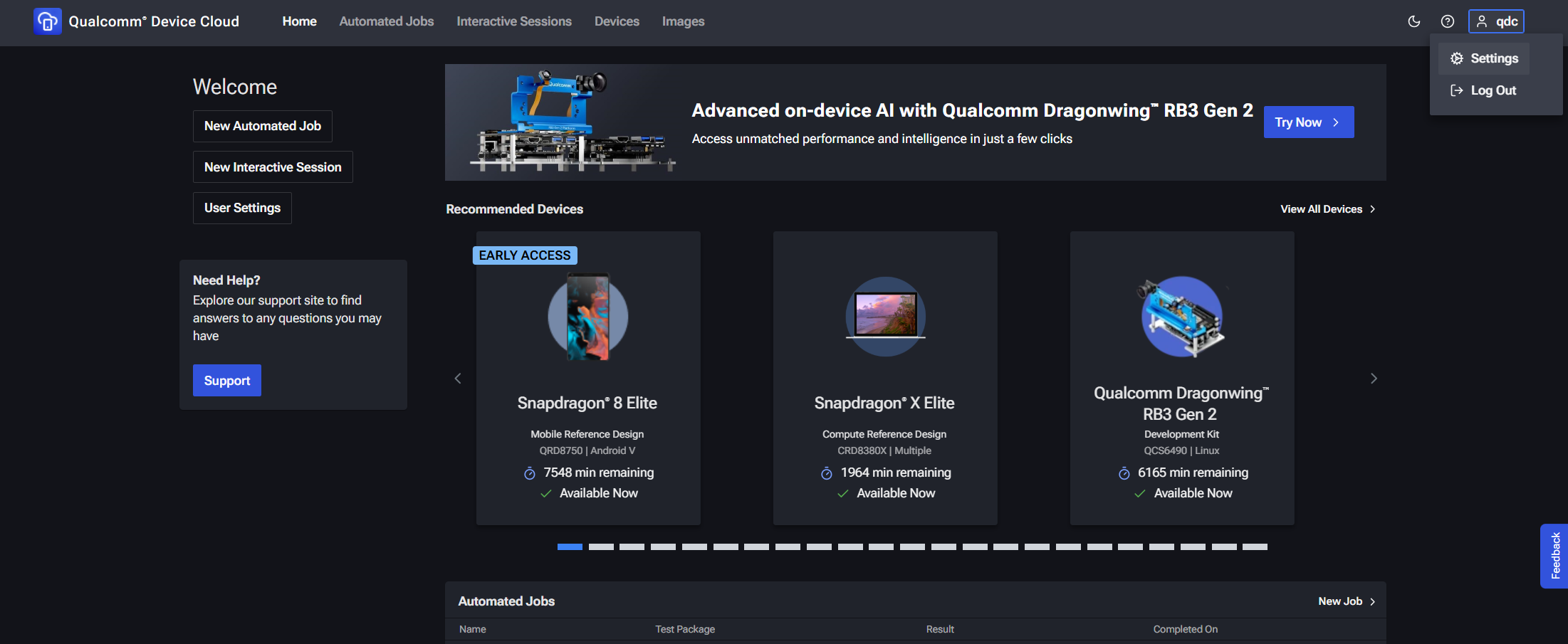This screenshot has width=1568, height=644.
Task: Choose Log Out in the user menu
Action: [x=1484, y=90]
